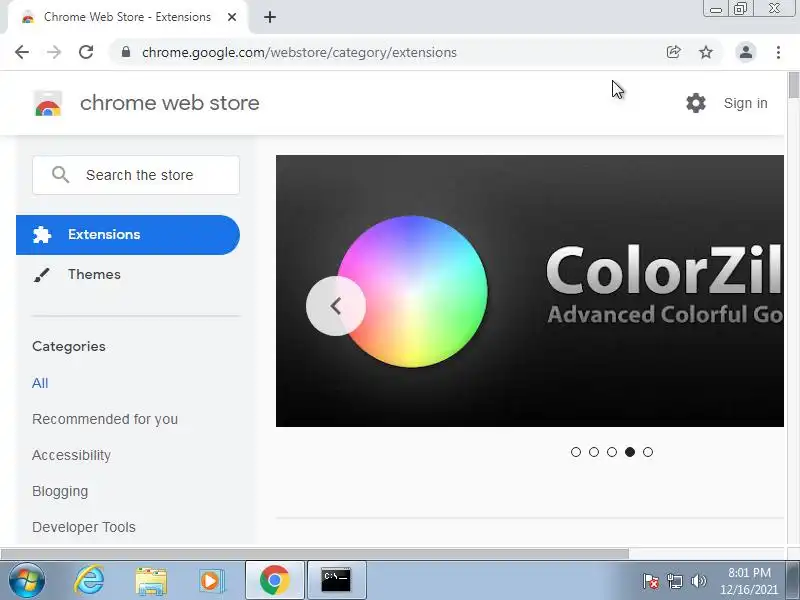Open the Windows Start menu

[x=27, y=581]
